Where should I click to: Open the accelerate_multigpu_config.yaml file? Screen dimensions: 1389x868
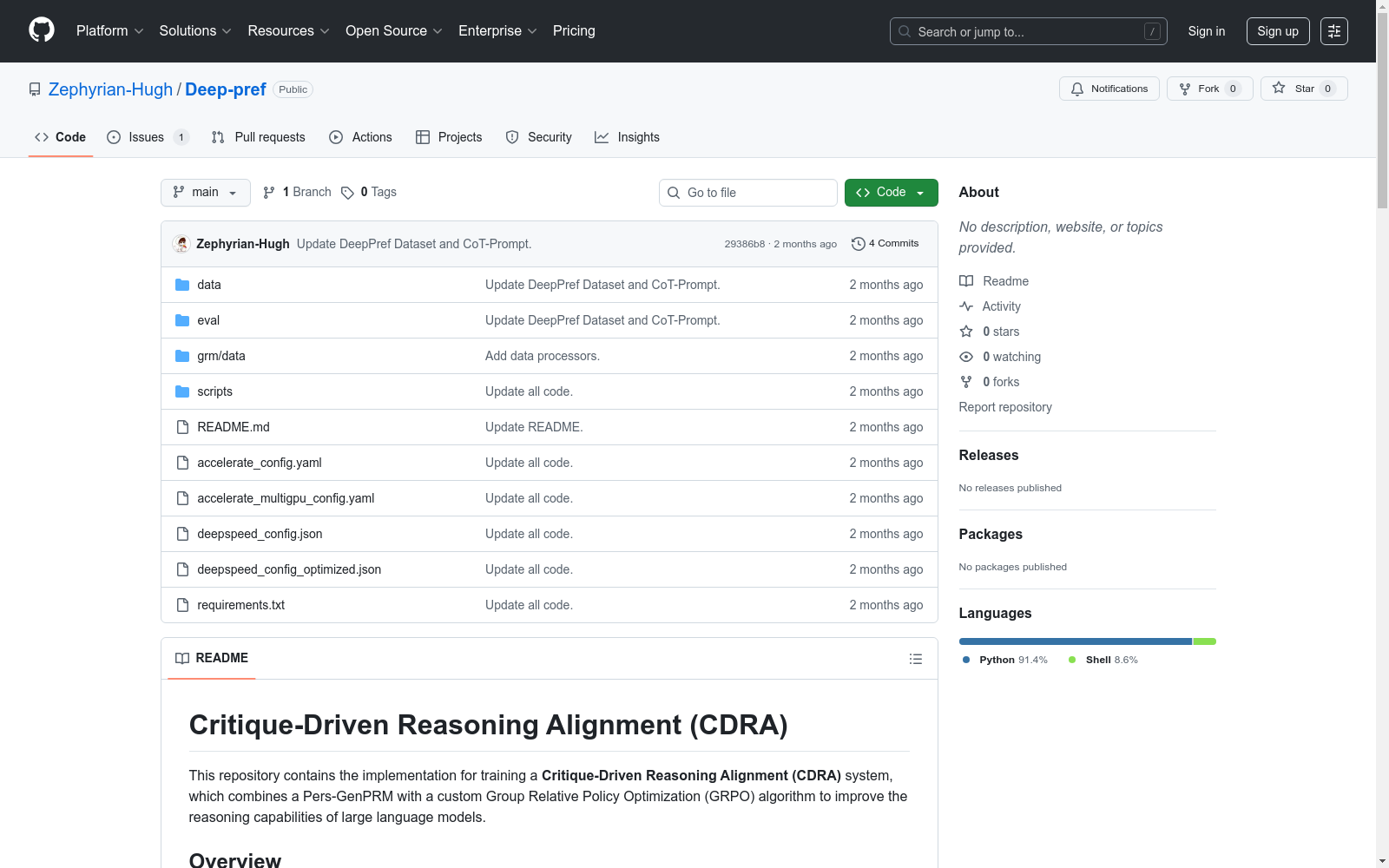click(286, 498)
